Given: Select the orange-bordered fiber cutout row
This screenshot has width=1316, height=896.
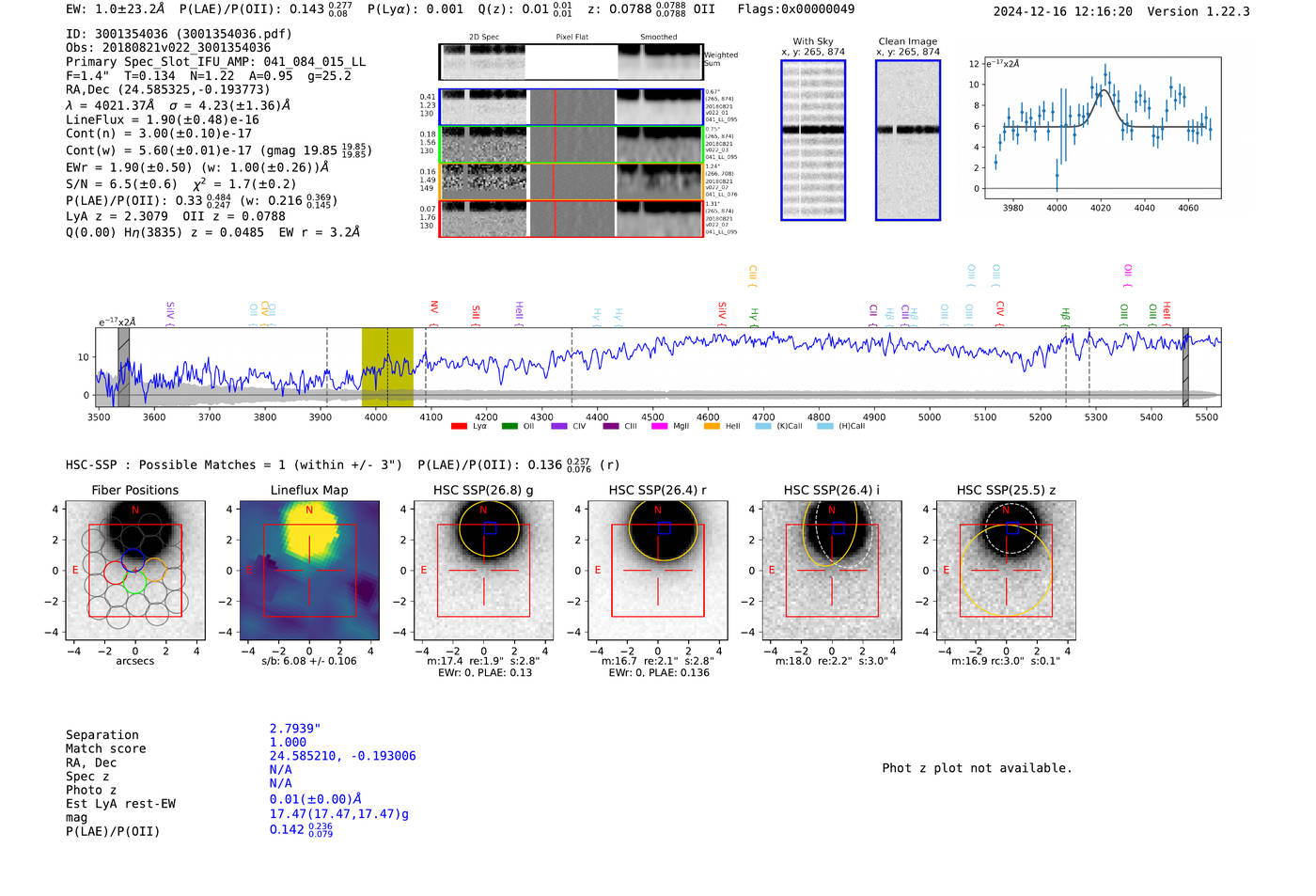Looking at the screenshot, I should tap(571, 181).
